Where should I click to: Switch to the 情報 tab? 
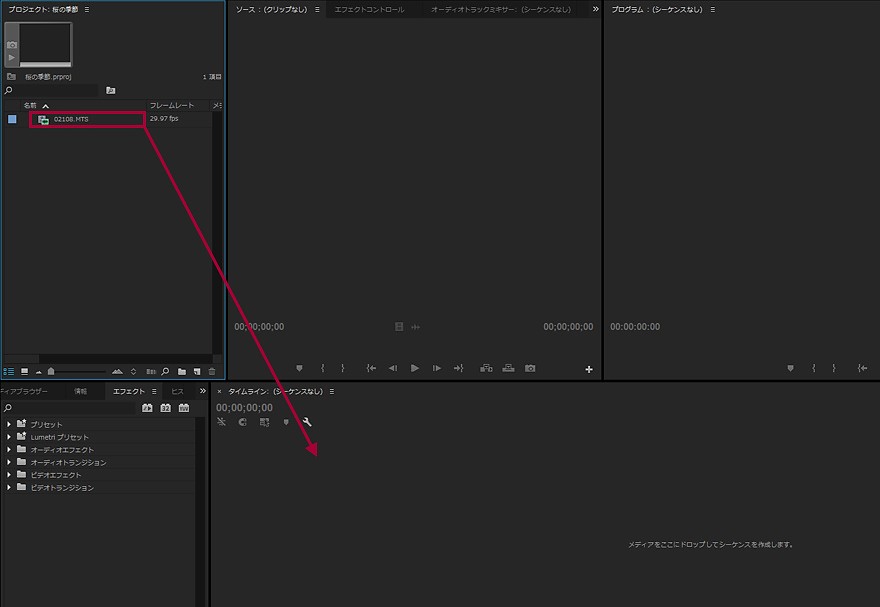point(81,392)
